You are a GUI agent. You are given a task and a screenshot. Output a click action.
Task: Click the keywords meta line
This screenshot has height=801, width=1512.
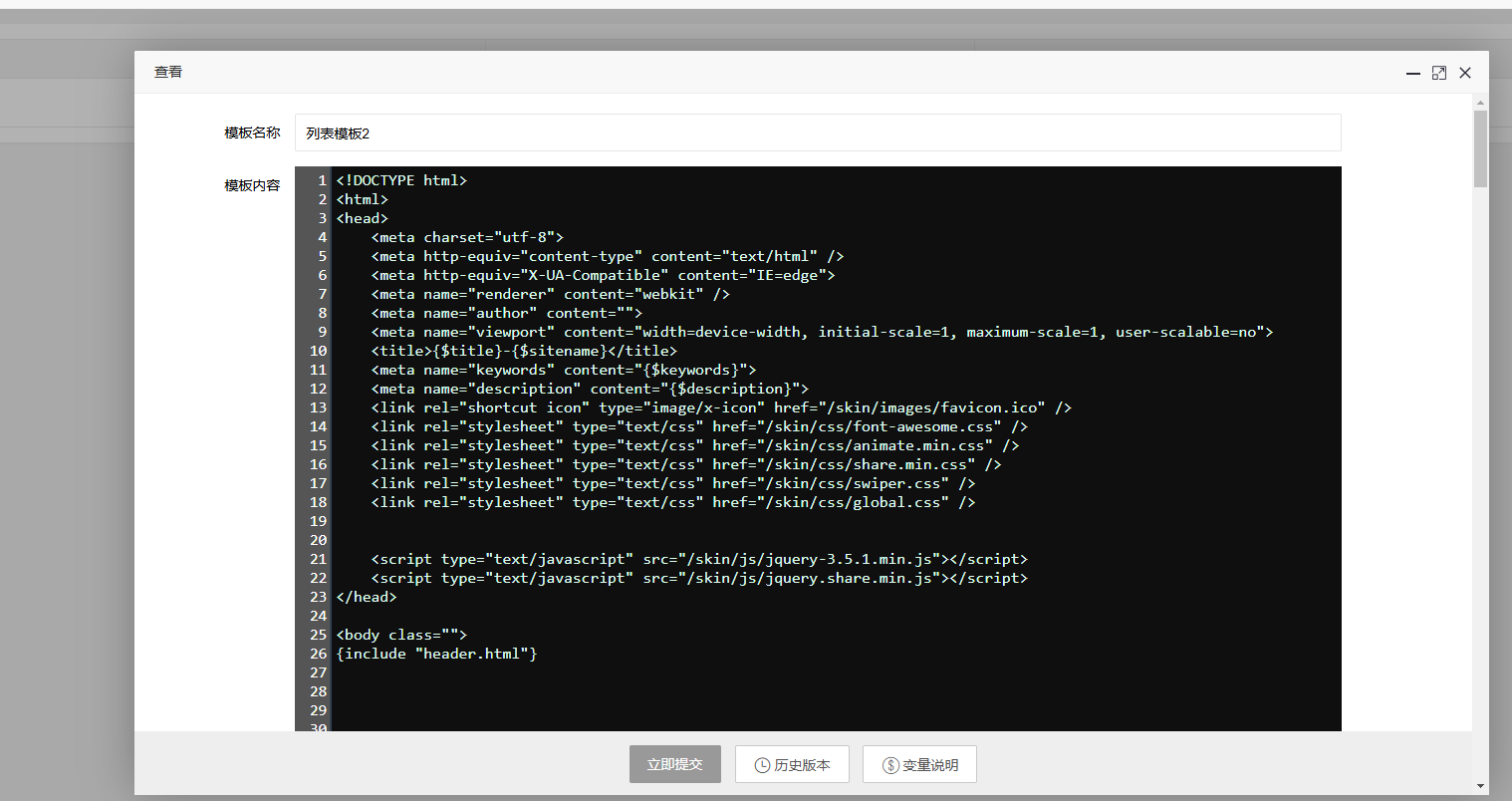click(x=564, y=370)
